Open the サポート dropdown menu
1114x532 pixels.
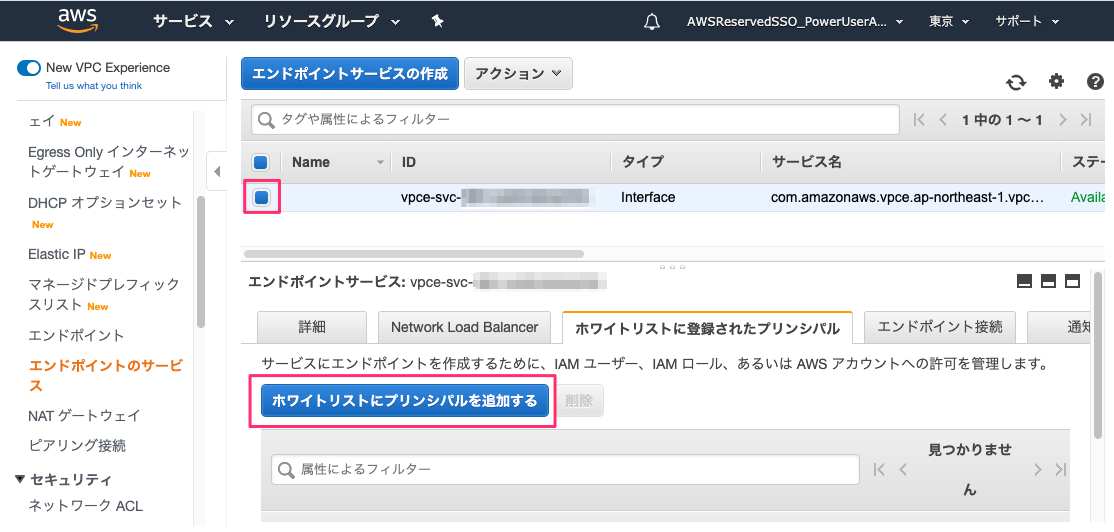click(1027, 21)
